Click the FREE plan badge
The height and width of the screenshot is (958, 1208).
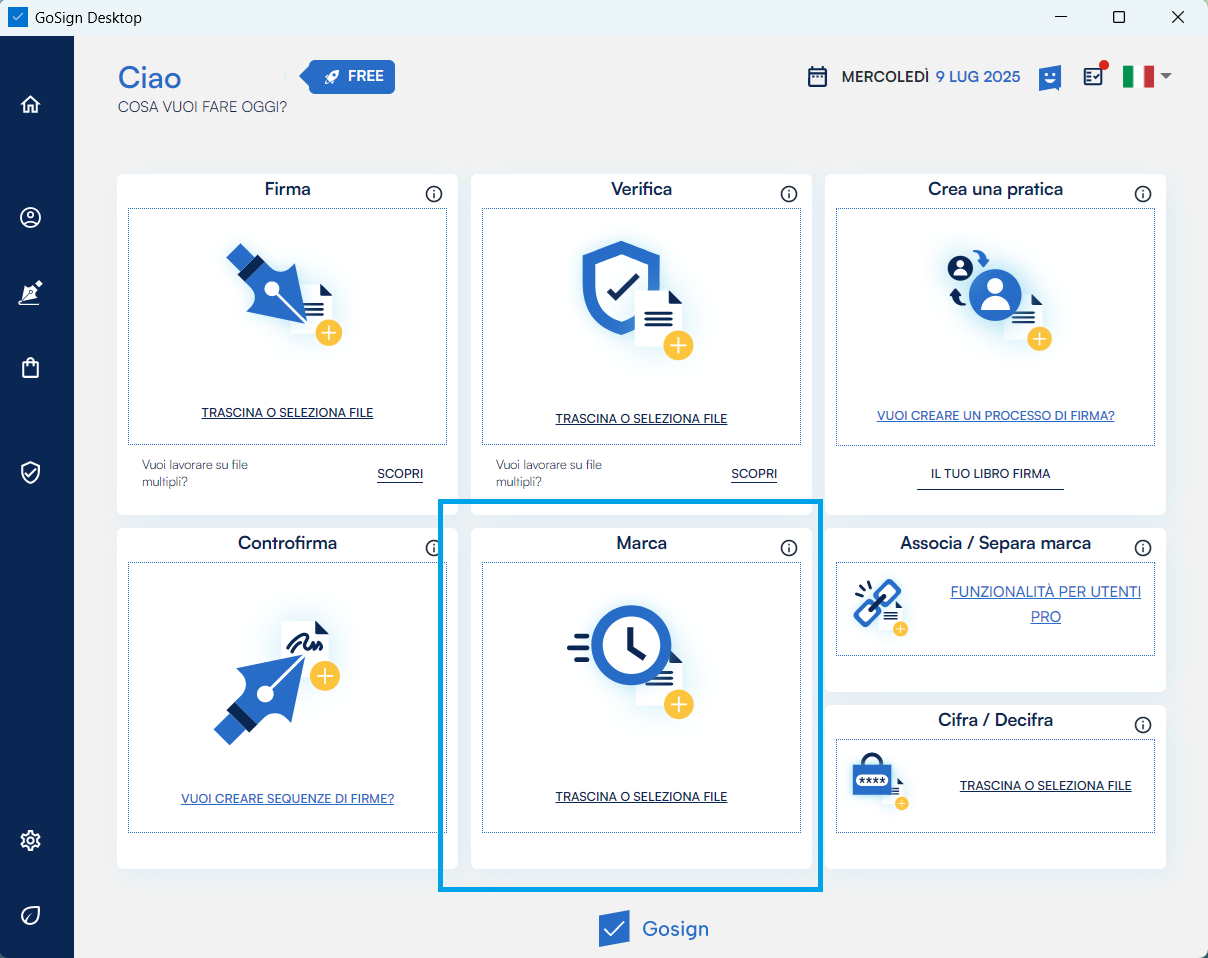pos(353,77)
